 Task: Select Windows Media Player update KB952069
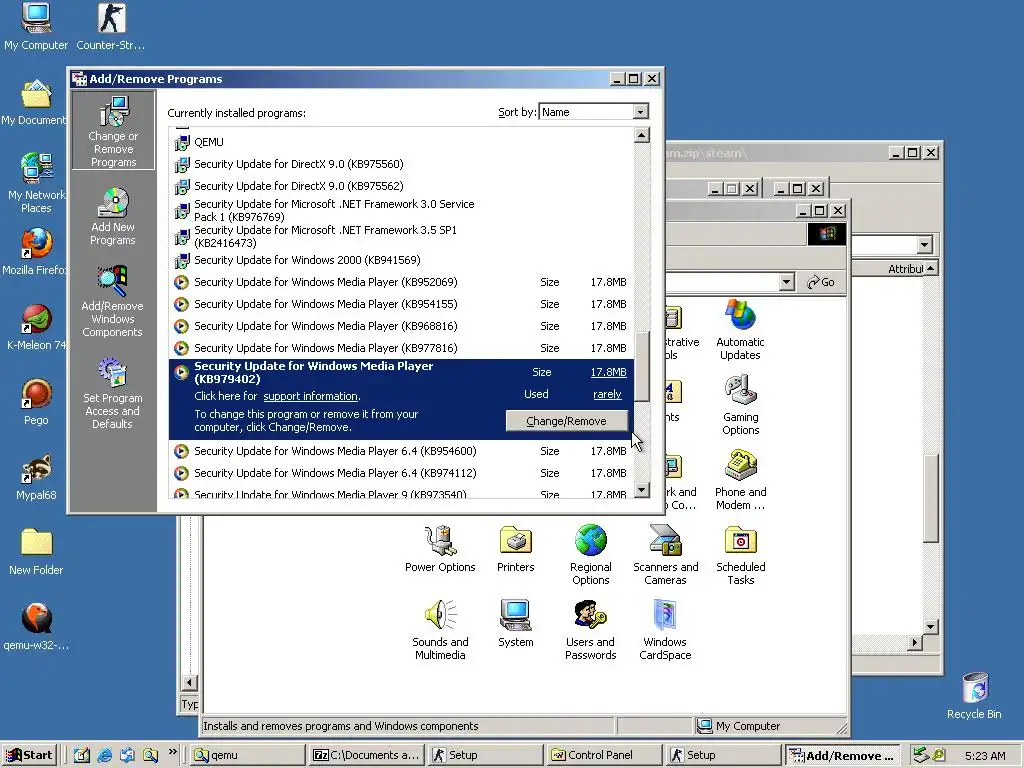[x=401, y=282]
